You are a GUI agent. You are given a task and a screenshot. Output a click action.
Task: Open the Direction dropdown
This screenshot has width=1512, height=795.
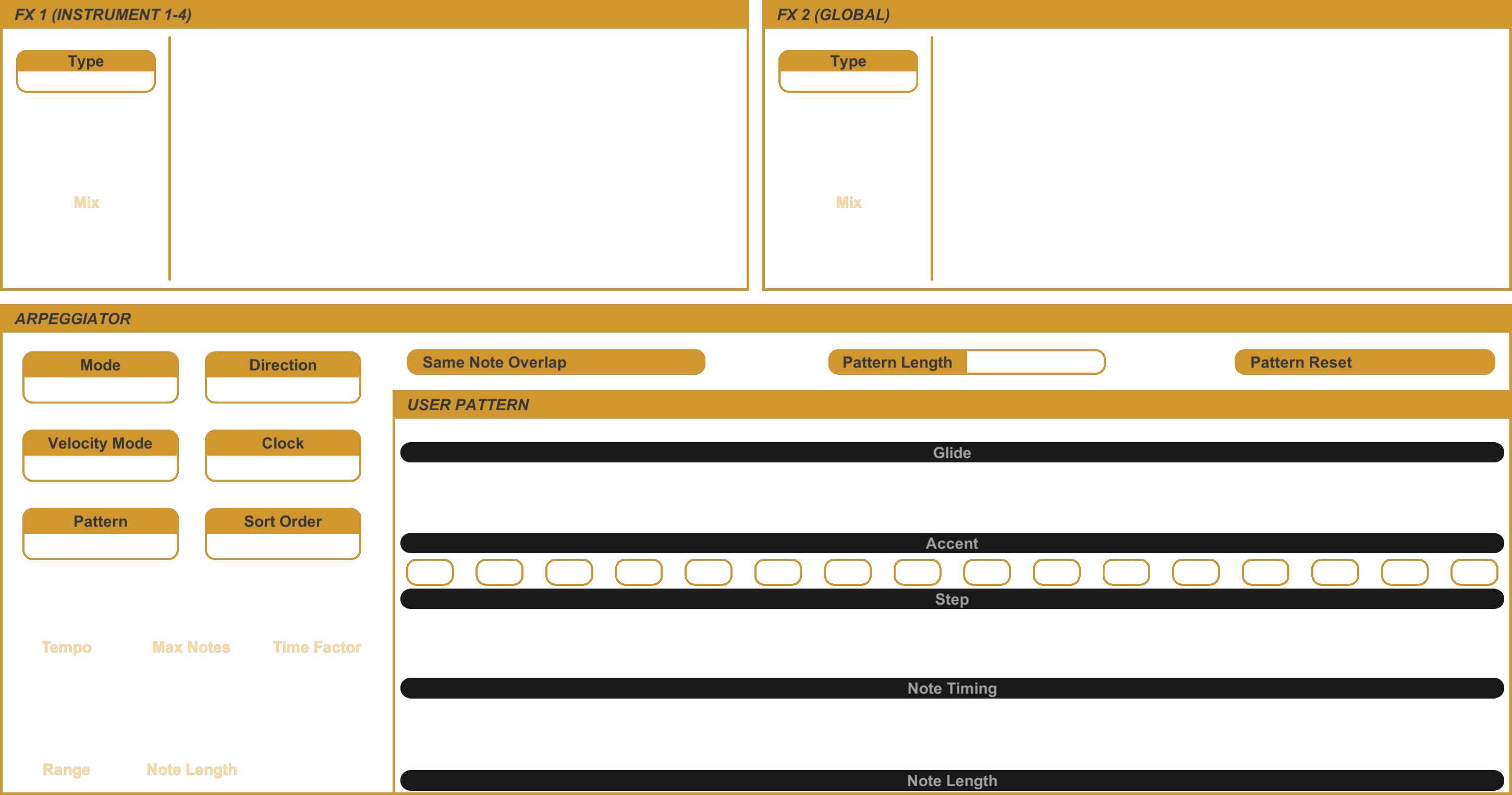(283, 389)
